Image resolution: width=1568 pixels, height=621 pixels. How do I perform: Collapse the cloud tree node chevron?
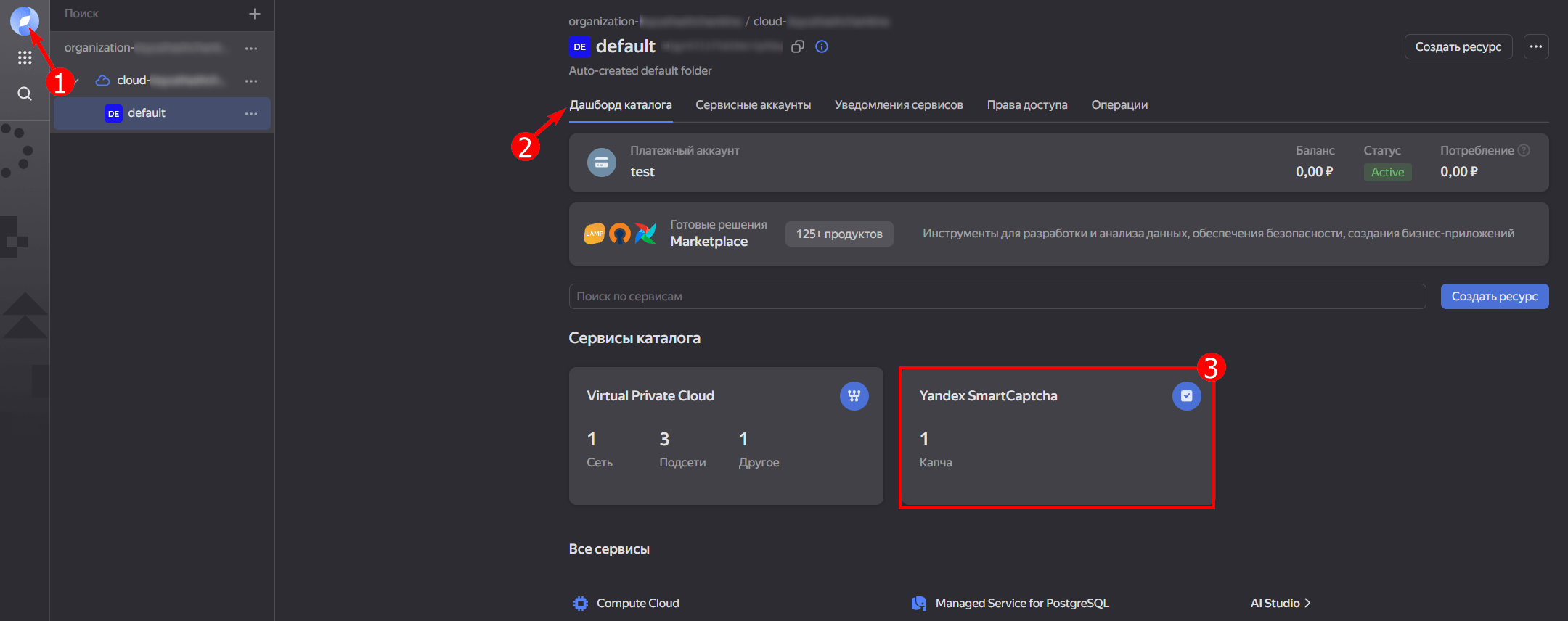(x=77, y=81)
